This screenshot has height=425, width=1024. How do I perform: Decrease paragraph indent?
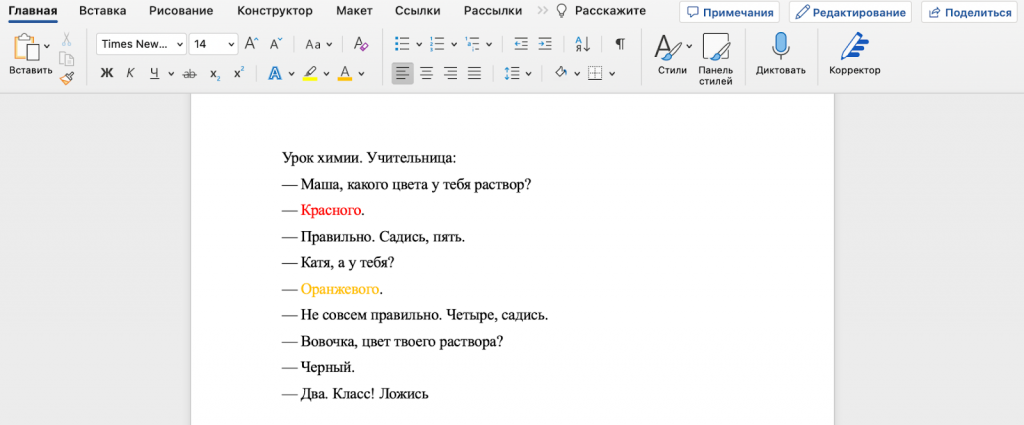[x=520, y=44]
